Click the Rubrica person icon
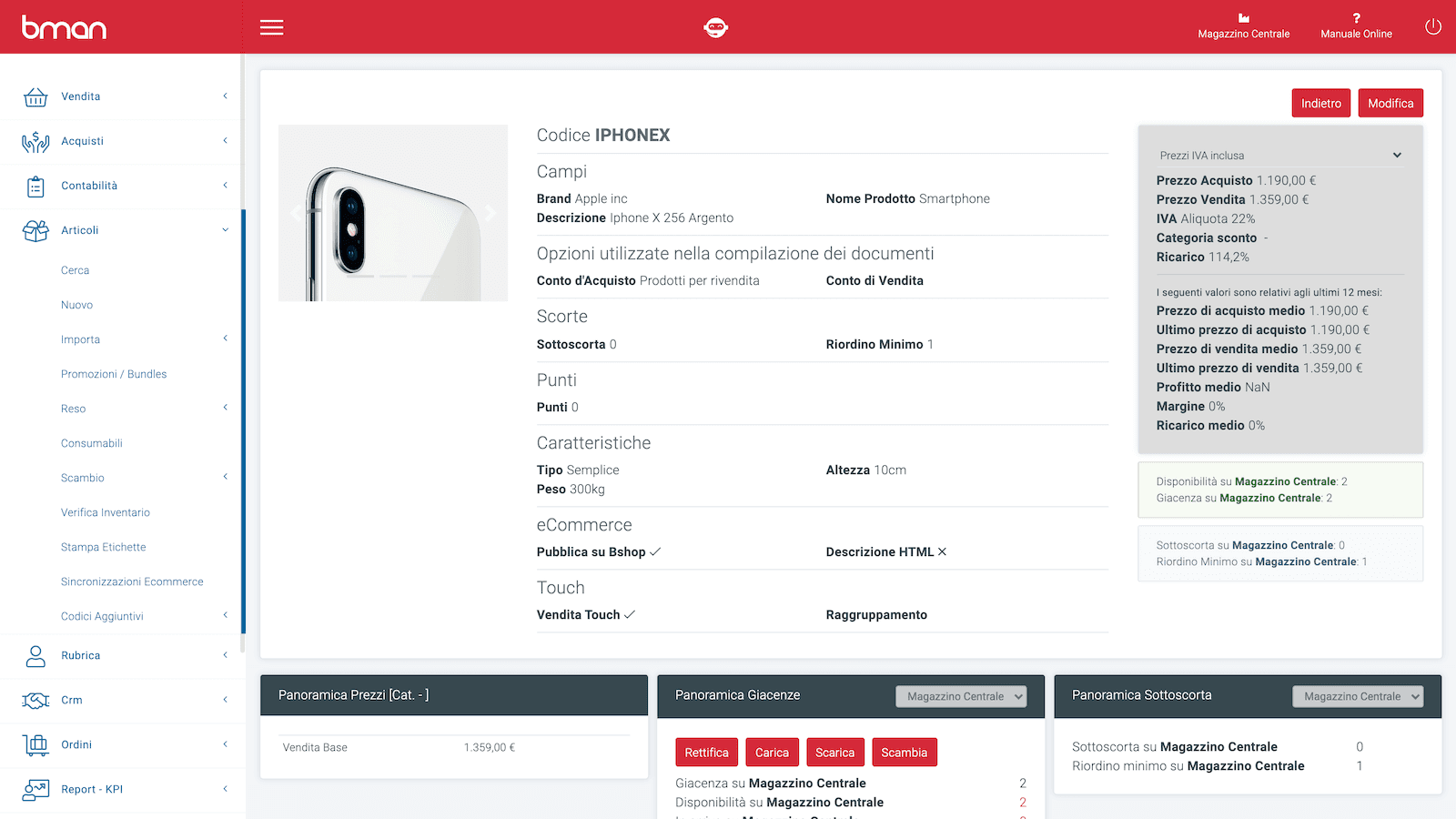Viewport: 1456px width, 819px height. coord(35,656)
